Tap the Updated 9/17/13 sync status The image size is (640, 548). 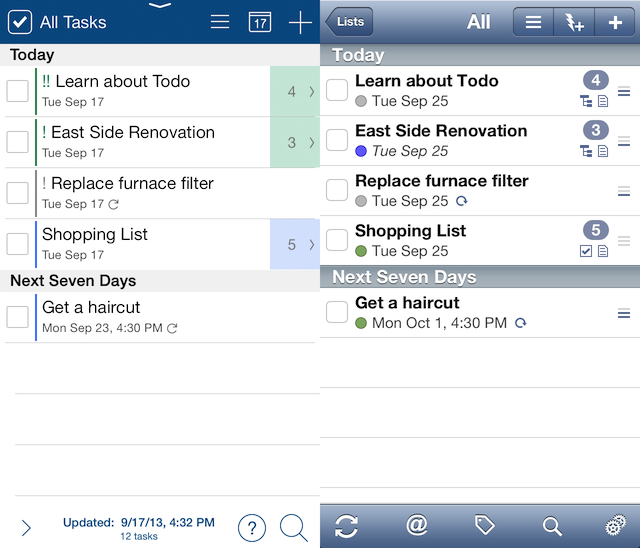[139, 523]
